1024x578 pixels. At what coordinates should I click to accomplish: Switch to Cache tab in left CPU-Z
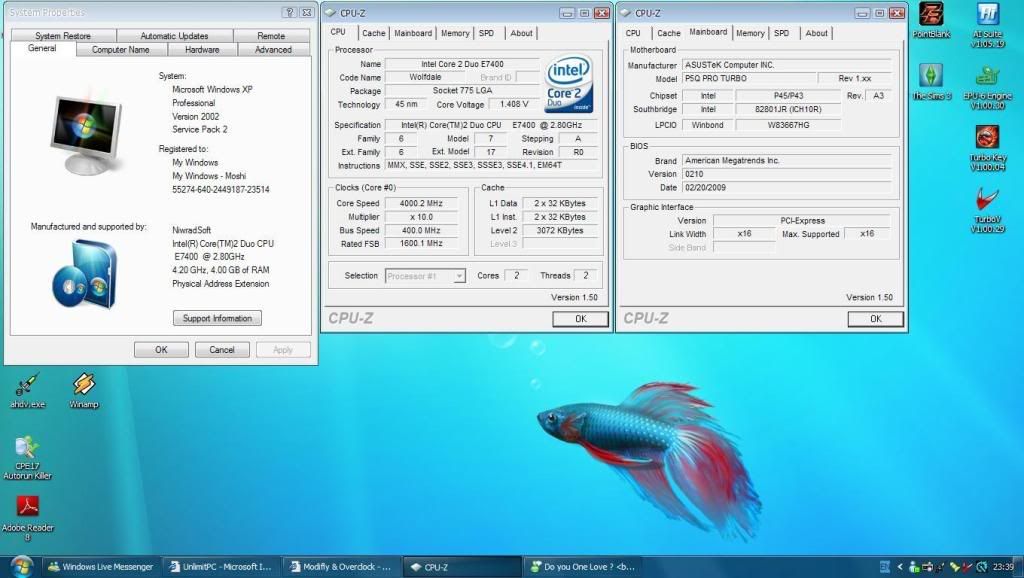click(x=374, y=33)
